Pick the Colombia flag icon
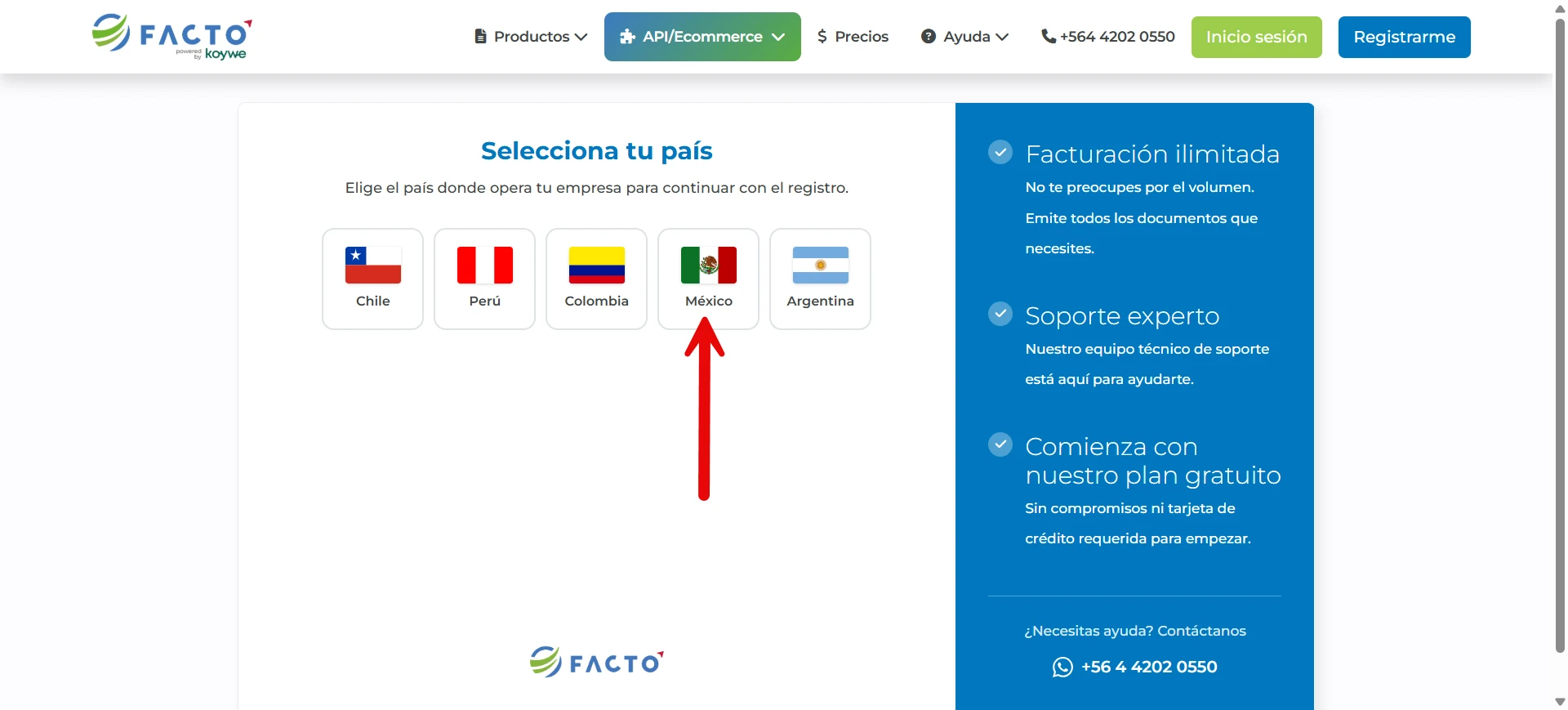This screenshot has width=1568, height=710. tap(597, 265)
